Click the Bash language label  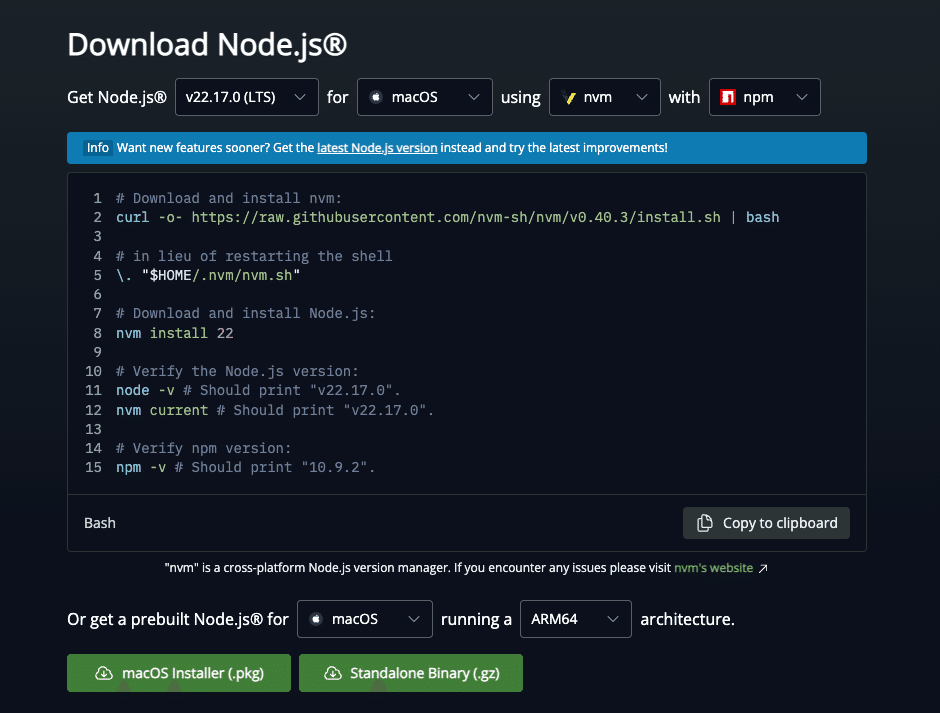[100, 523]
